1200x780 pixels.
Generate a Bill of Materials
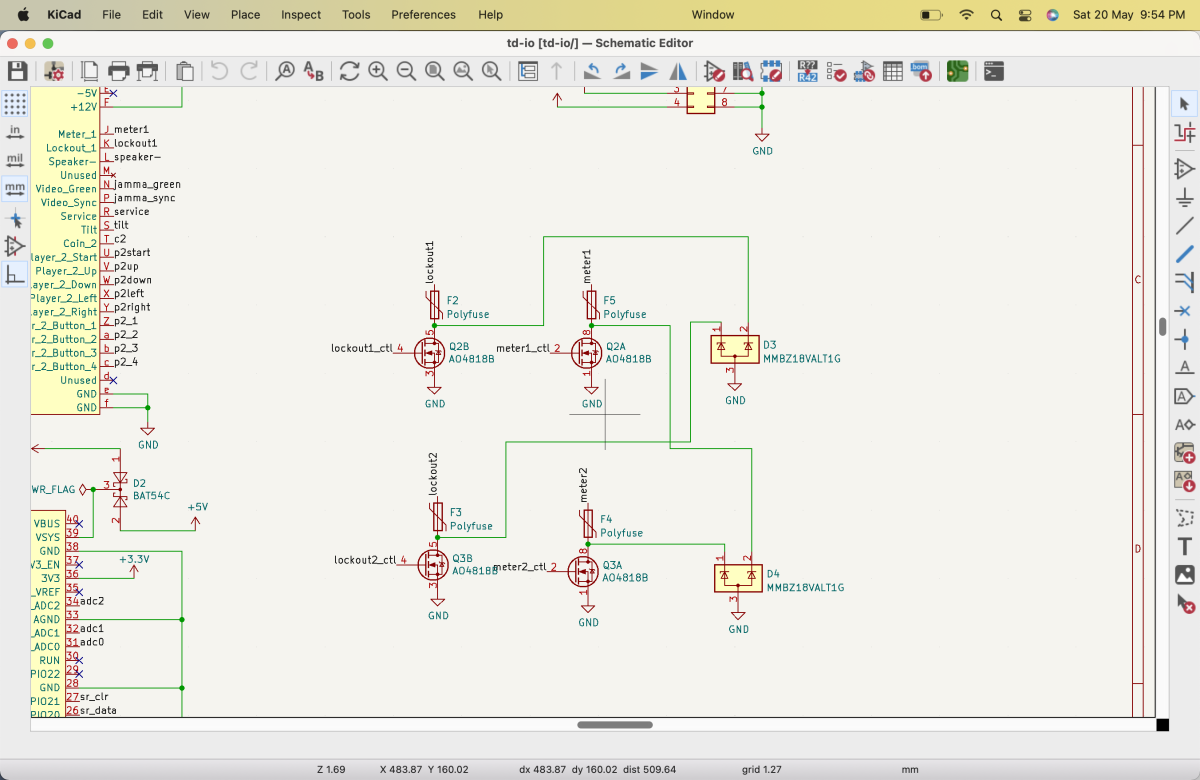[921, 71]
